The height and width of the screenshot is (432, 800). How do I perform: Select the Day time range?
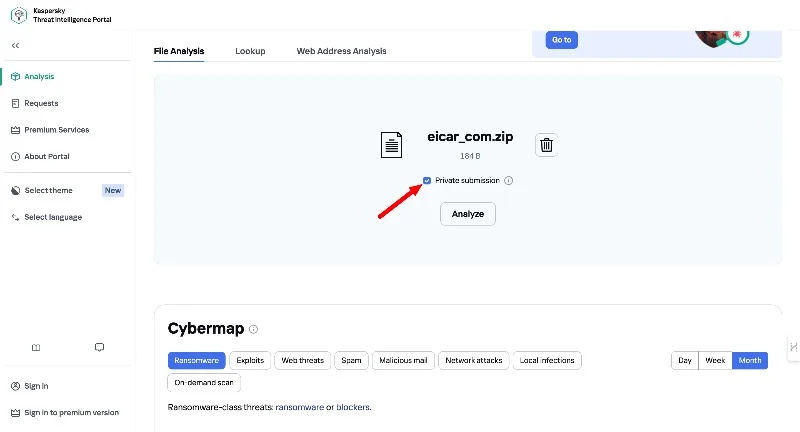(685, 360)
